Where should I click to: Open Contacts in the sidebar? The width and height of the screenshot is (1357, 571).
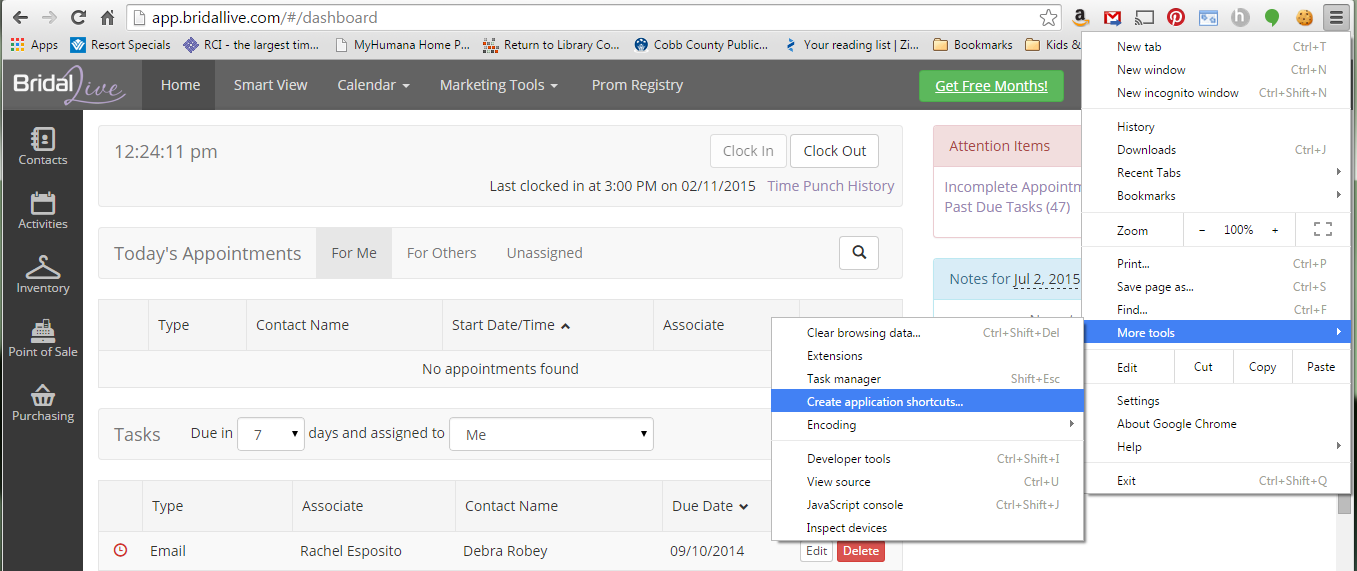42,147
